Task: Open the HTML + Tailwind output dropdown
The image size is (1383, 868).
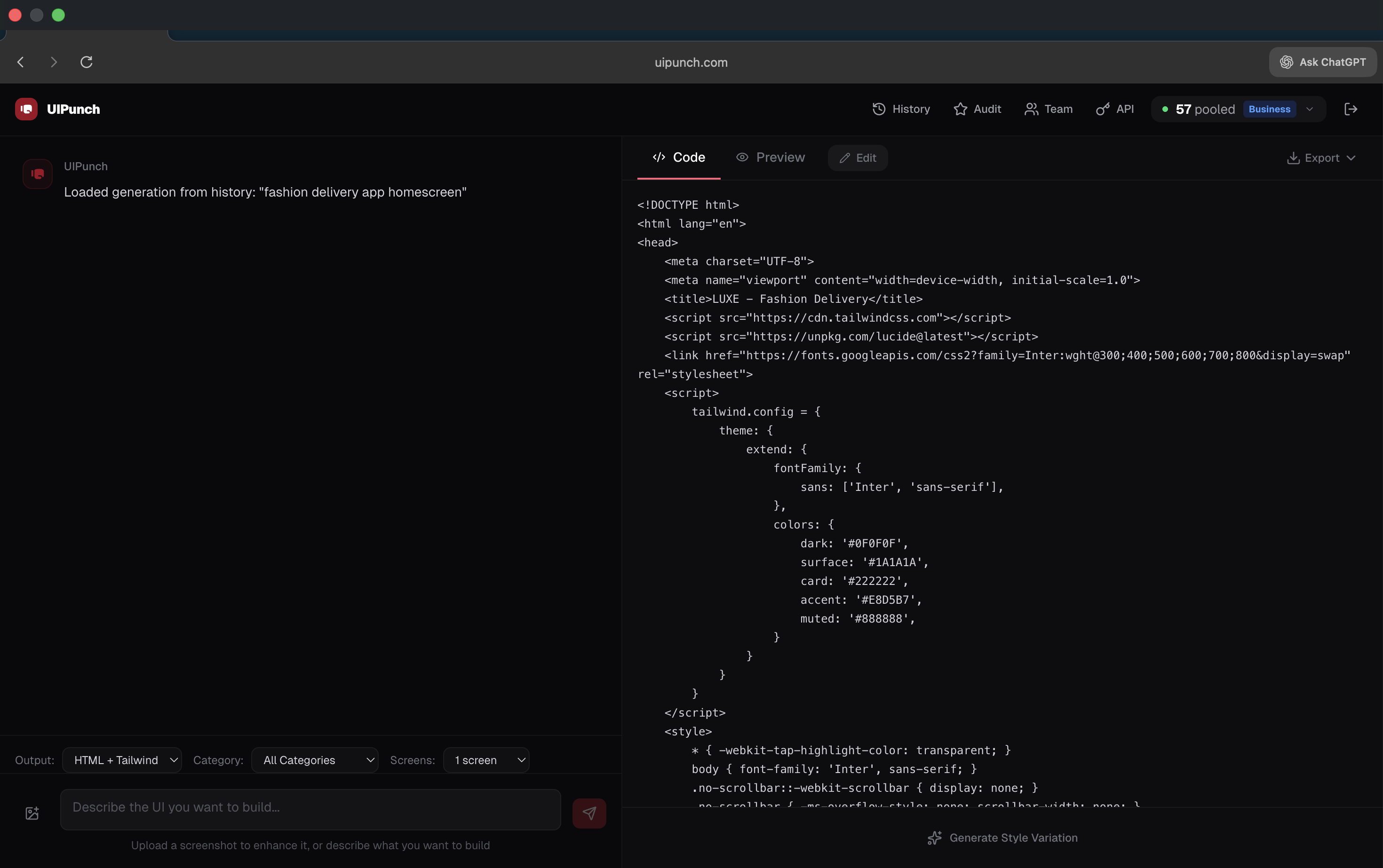Action: (x=122, y=759)
